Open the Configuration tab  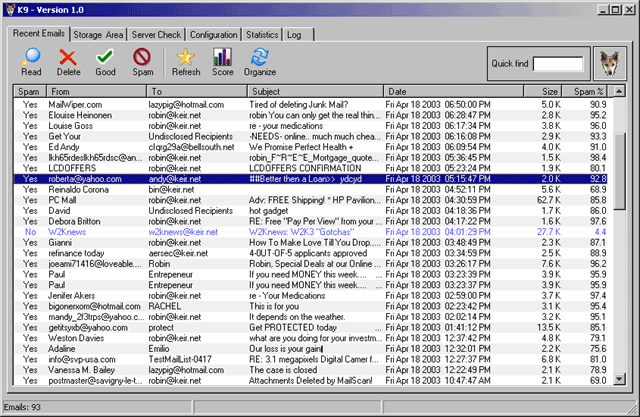(214, 34)
